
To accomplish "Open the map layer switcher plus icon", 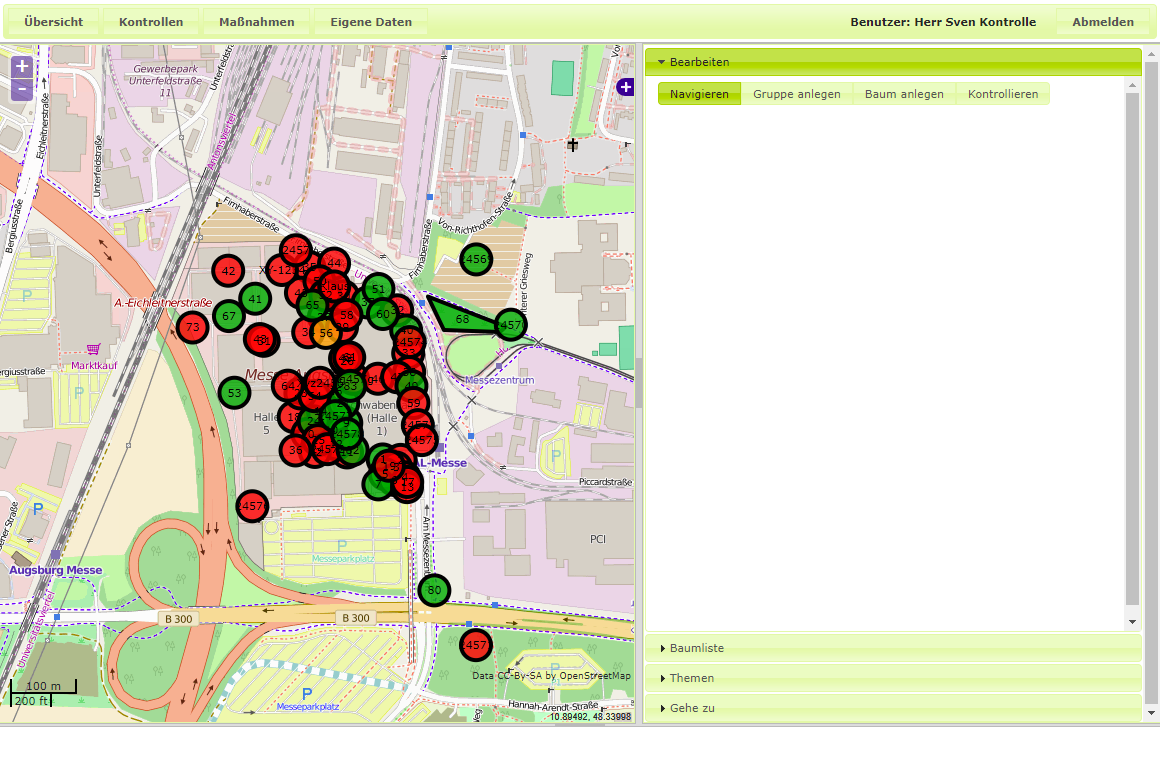I will [x=626, y=87].
